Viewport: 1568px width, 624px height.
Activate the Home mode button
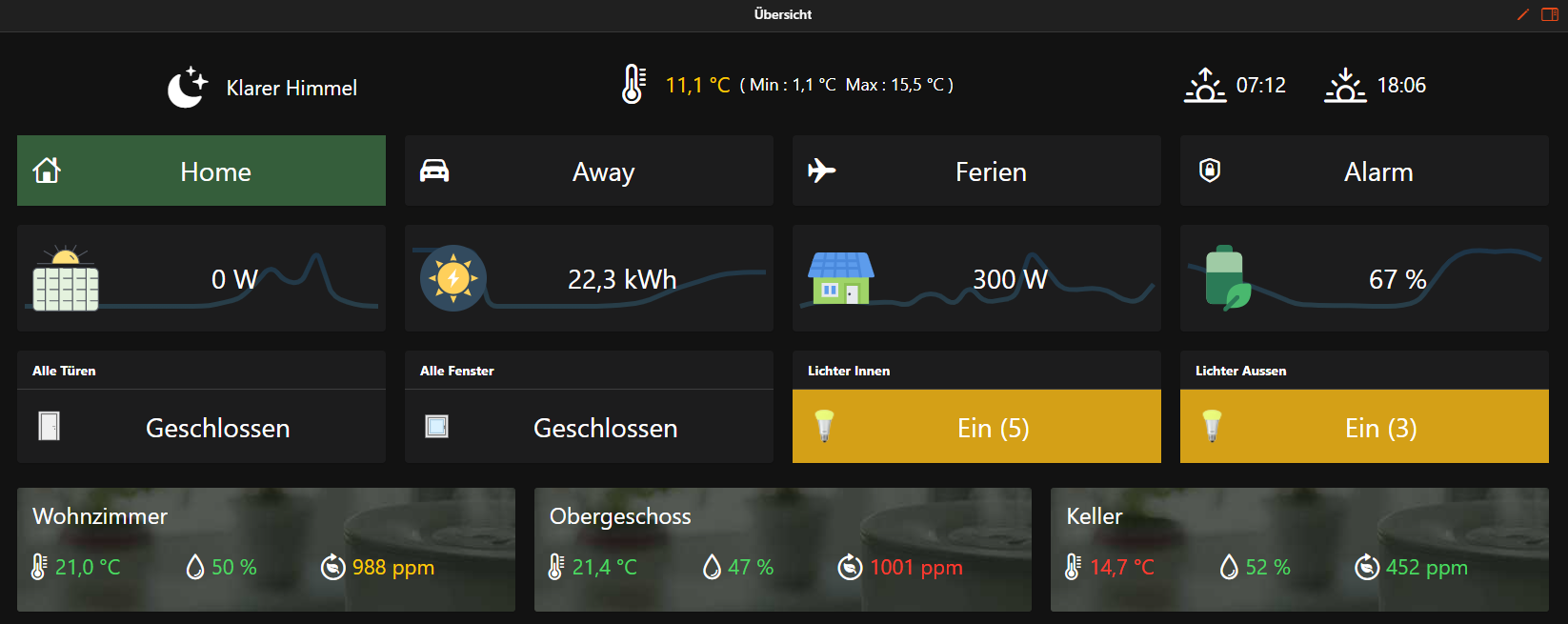(201, 171)
